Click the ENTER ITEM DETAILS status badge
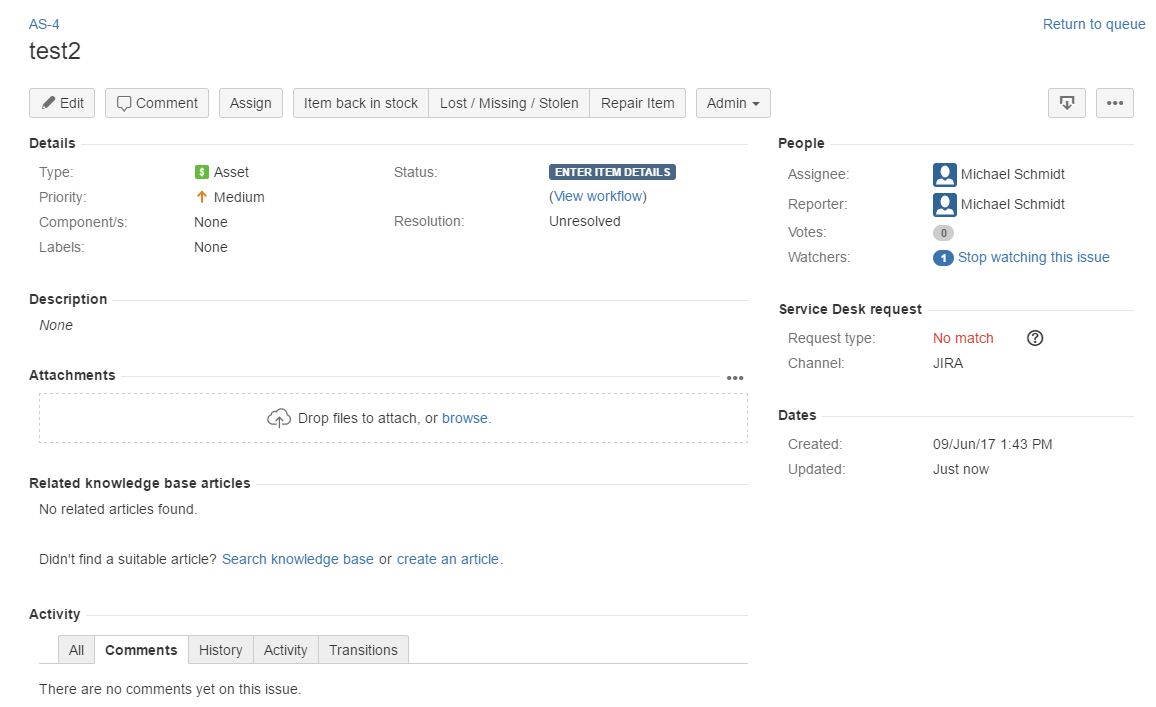Viewport: 1156px width, 707px height. coord(612,172)
